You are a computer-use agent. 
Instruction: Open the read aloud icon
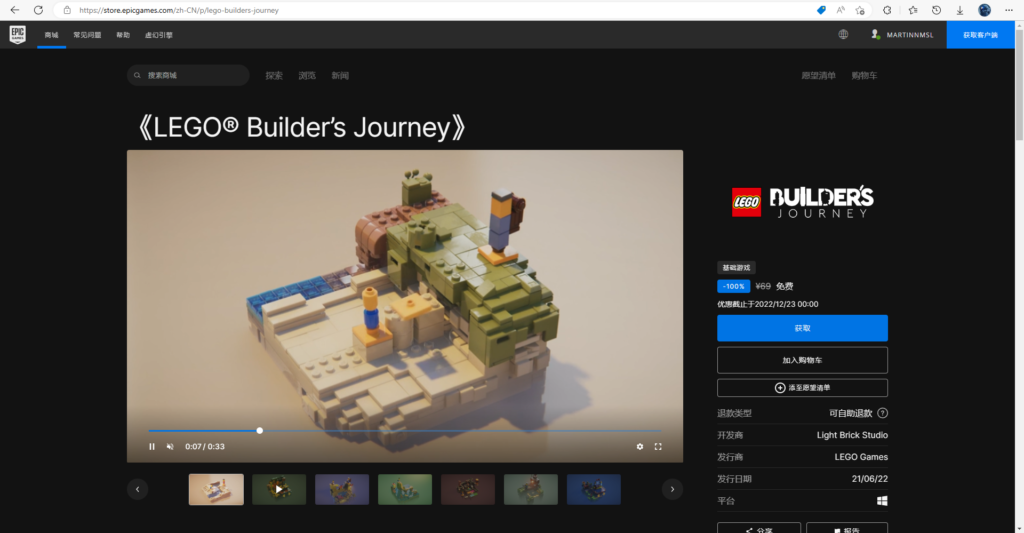pos(840,10)
